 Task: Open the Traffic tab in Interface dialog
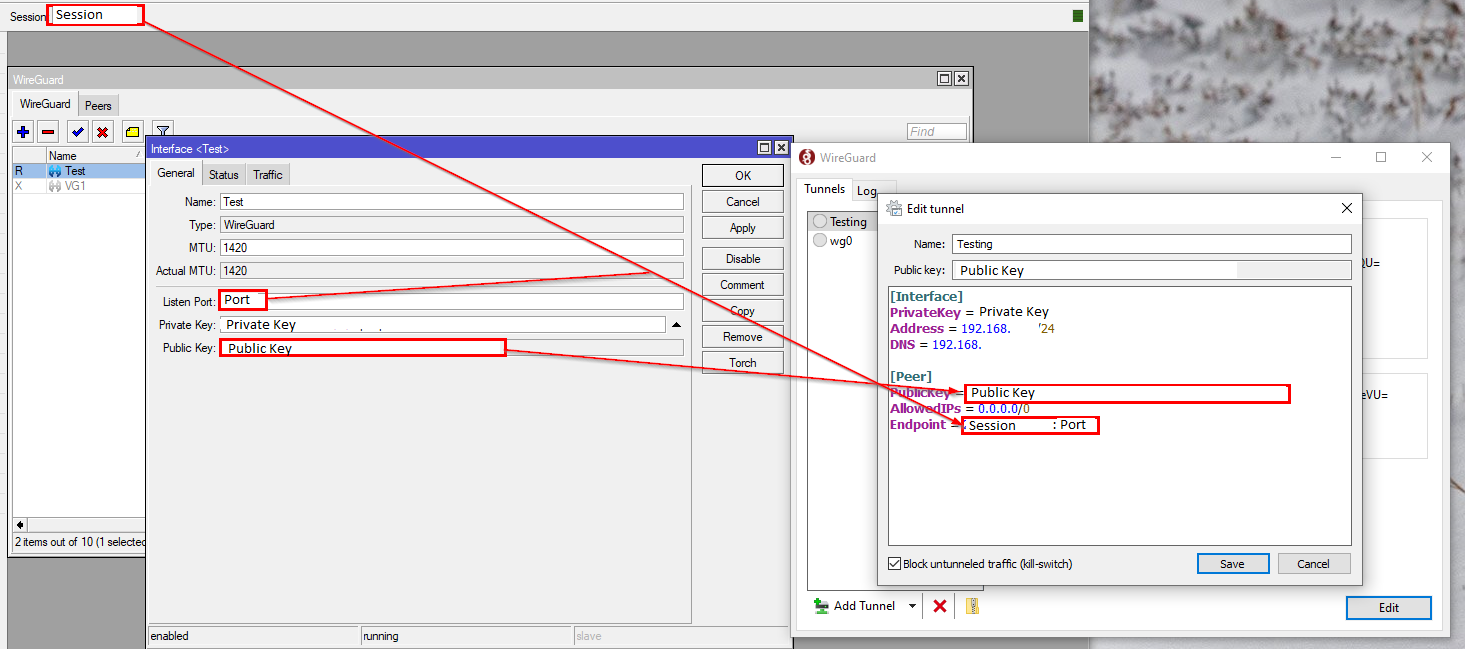[267, 175]
